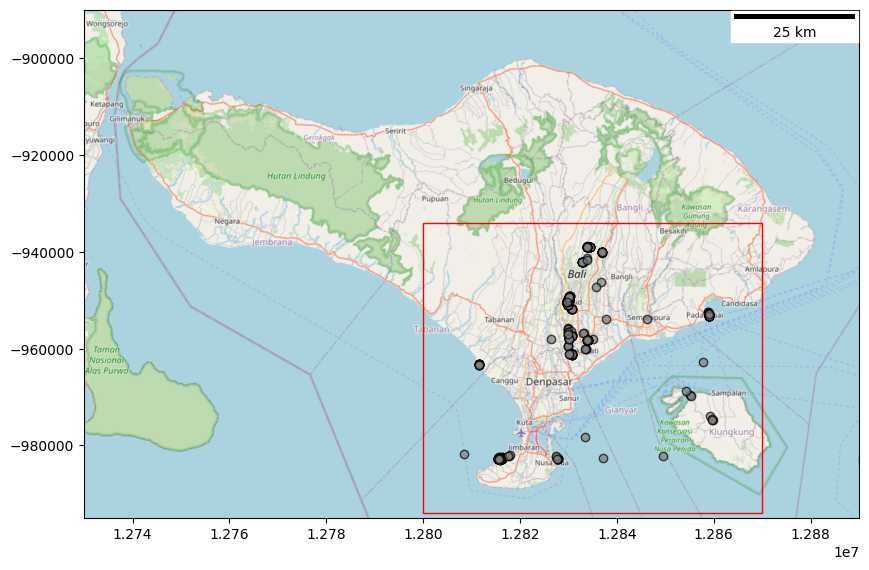Click the Klungkung label on Nusa Penida

click(731, 432)
